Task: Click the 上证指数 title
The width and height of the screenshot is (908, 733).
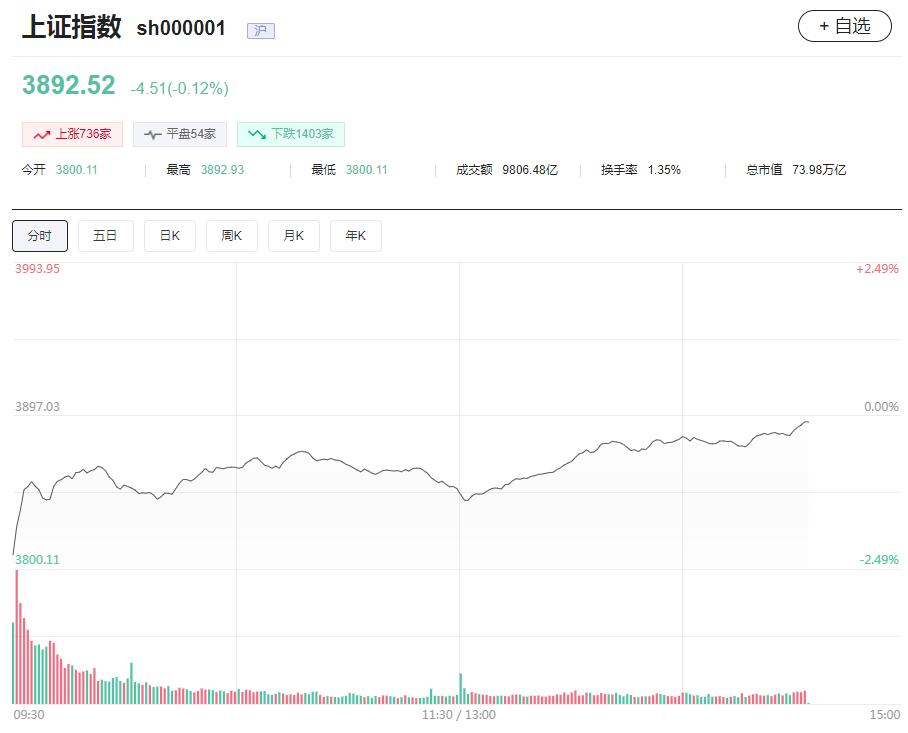Action: click(x=71, y=27)
